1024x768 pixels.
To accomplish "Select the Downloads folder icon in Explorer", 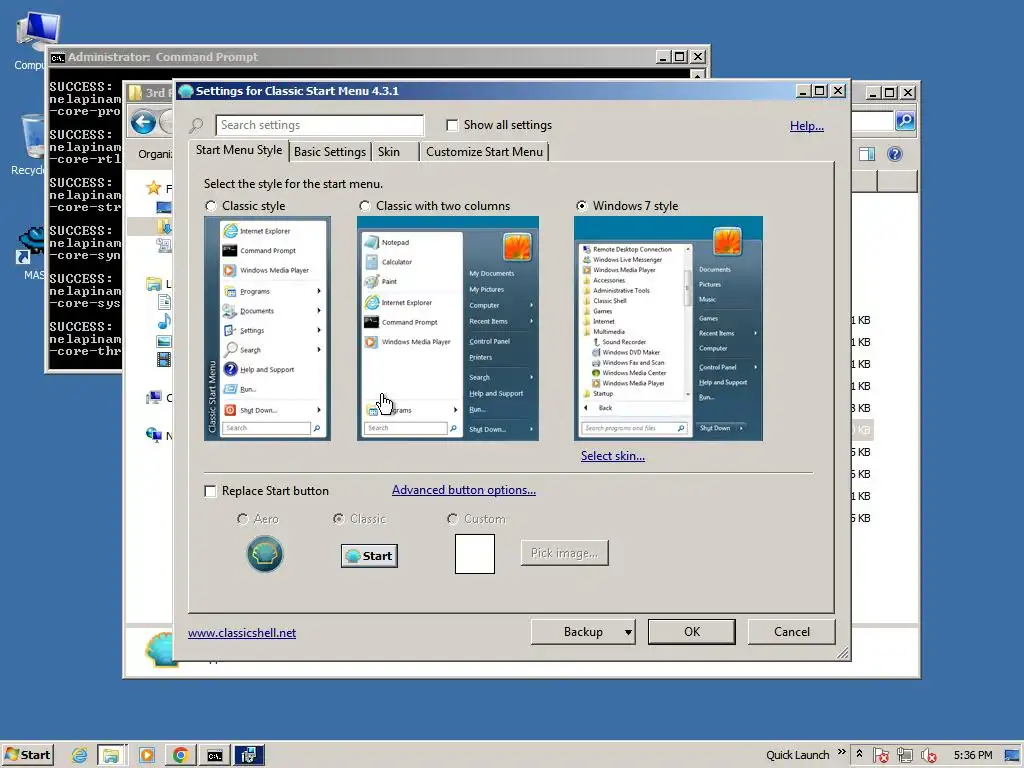I will (x=164, y=227).
